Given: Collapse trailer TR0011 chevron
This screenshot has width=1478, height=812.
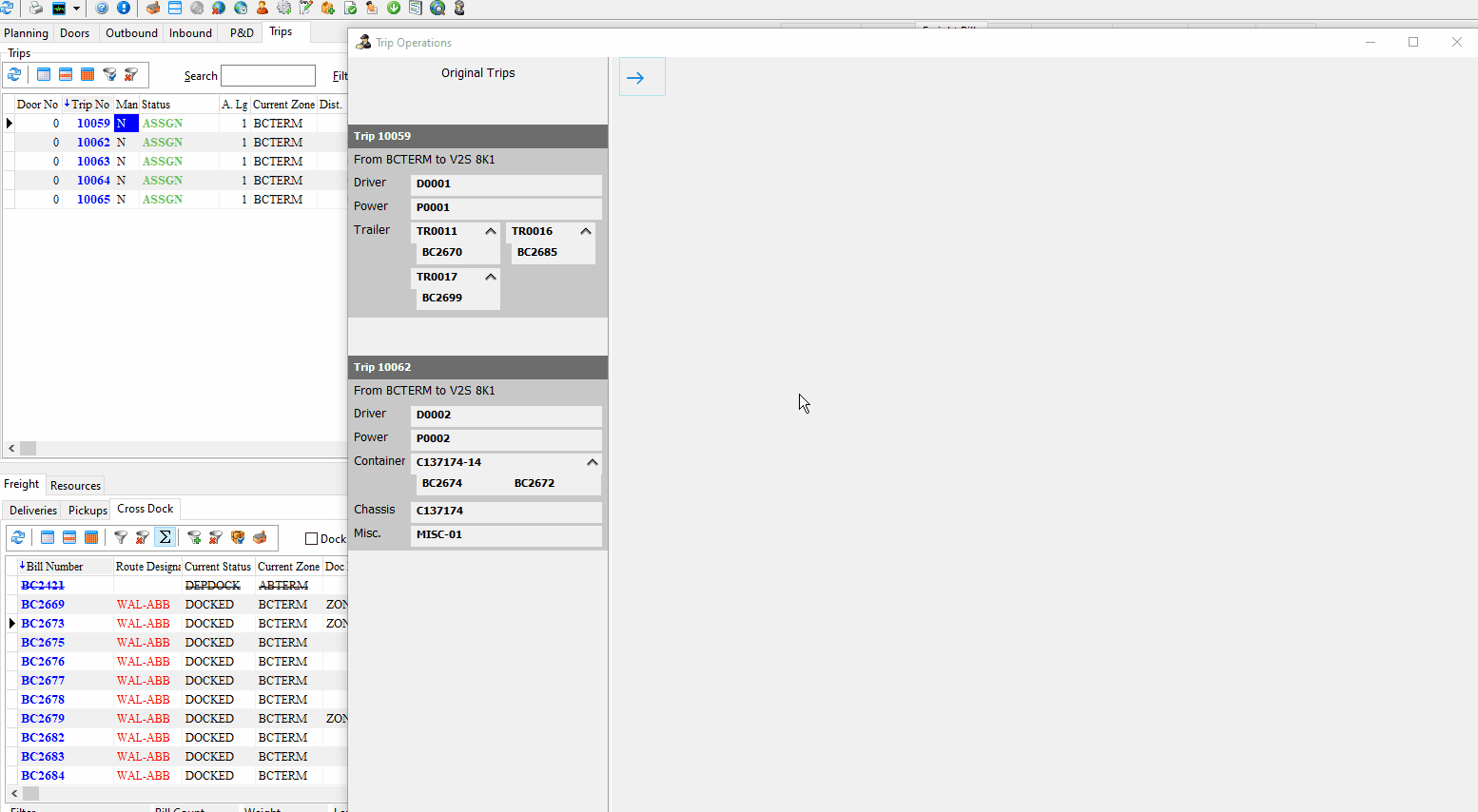Looking at the screenshot, I should 491,231.
